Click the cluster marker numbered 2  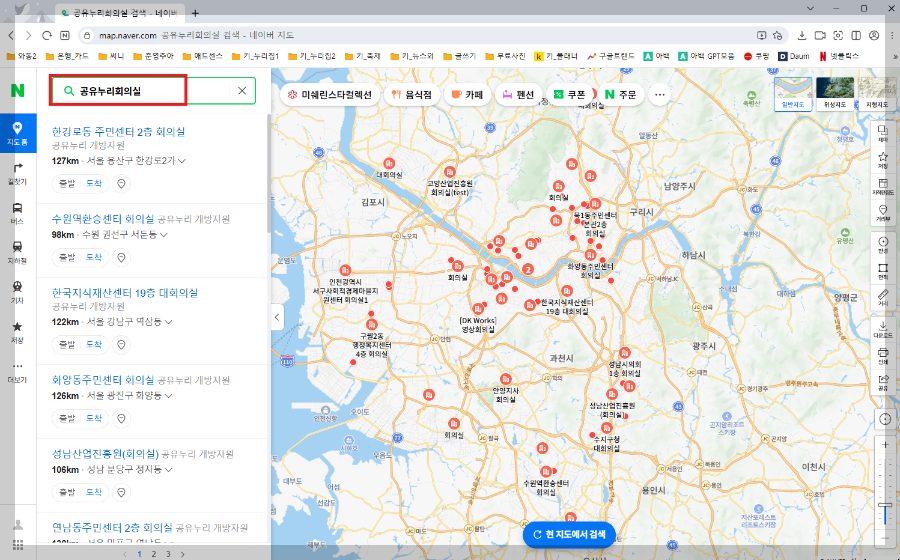click(x=528, y=269)
